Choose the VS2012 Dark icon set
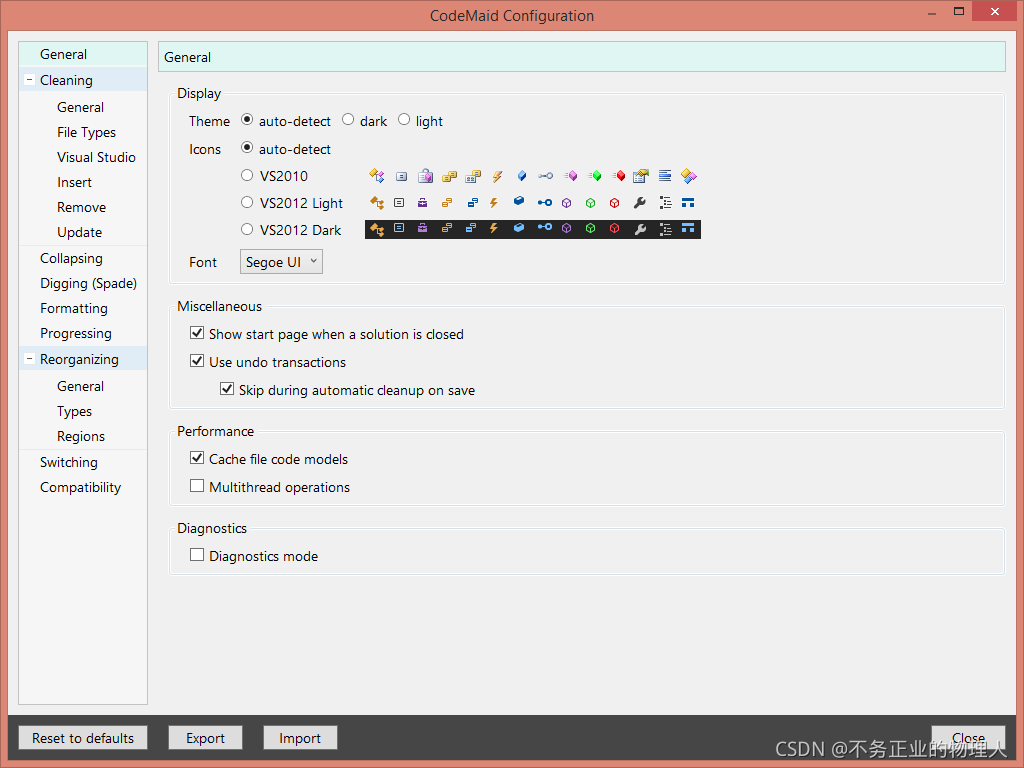1024x768 pixels. tap(247, 229)
